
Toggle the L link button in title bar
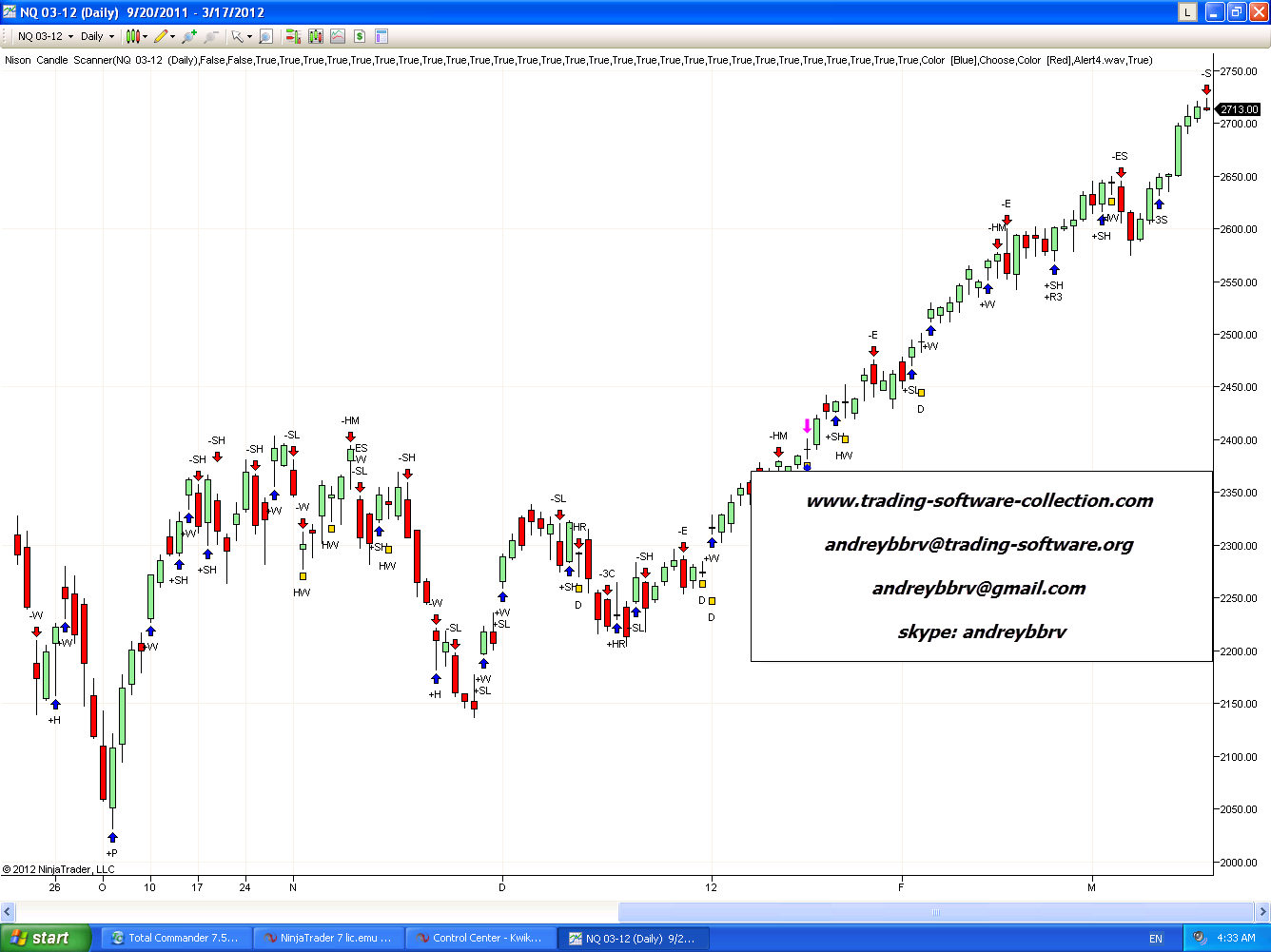coord(1187,12)
